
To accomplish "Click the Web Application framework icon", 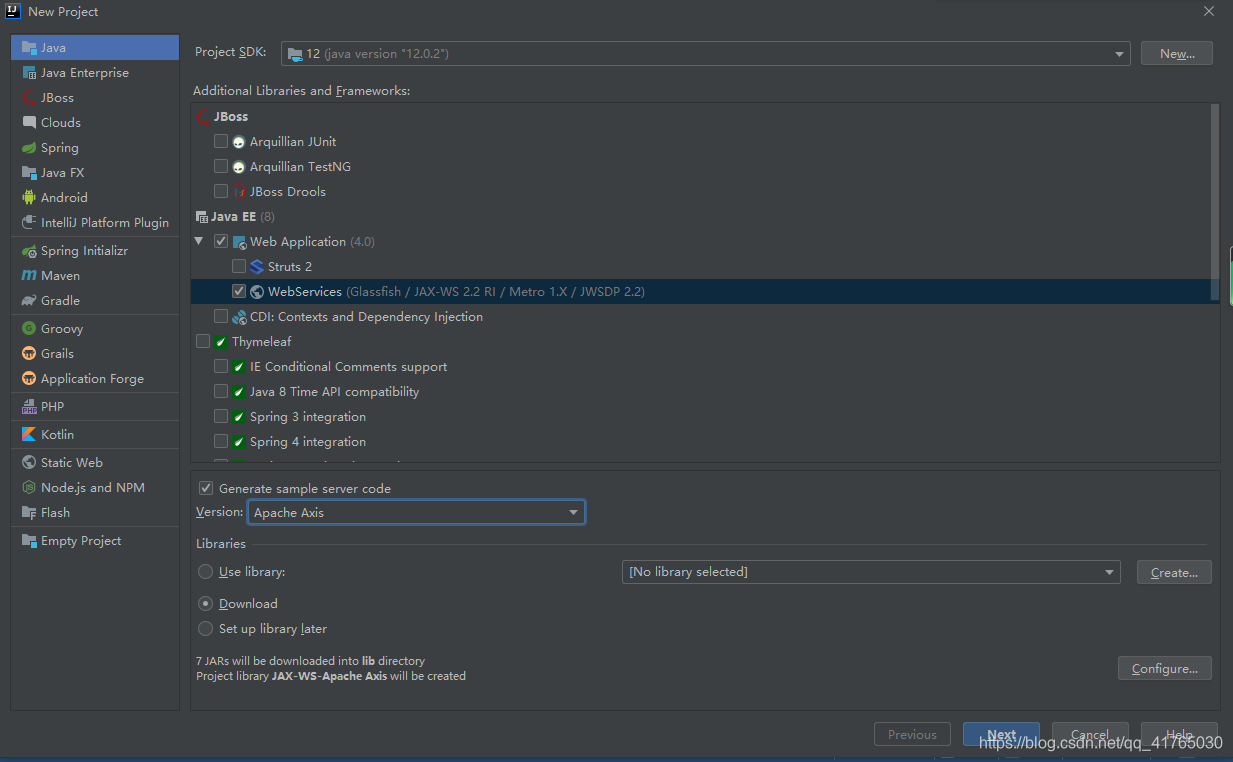I will (239, 241).
